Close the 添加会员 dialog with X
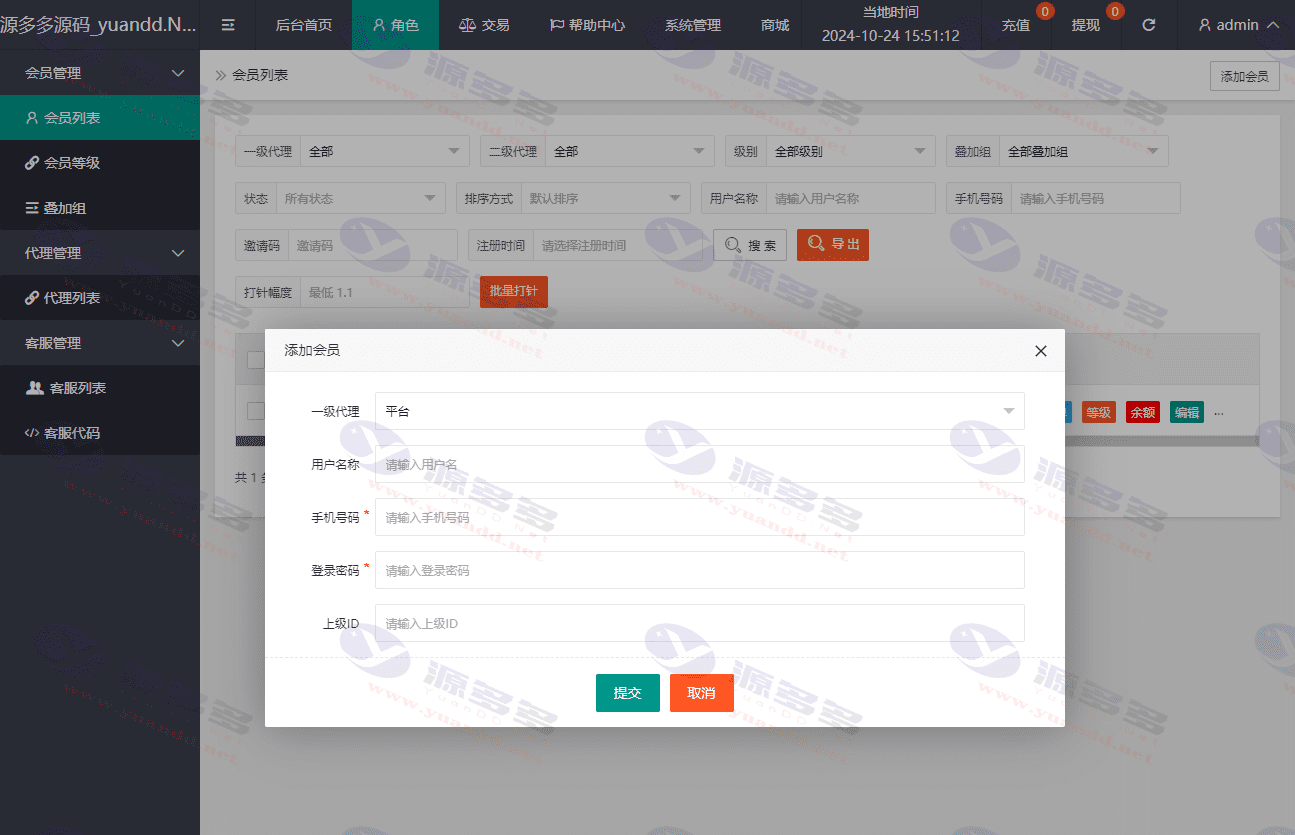 click(1041, 351)
